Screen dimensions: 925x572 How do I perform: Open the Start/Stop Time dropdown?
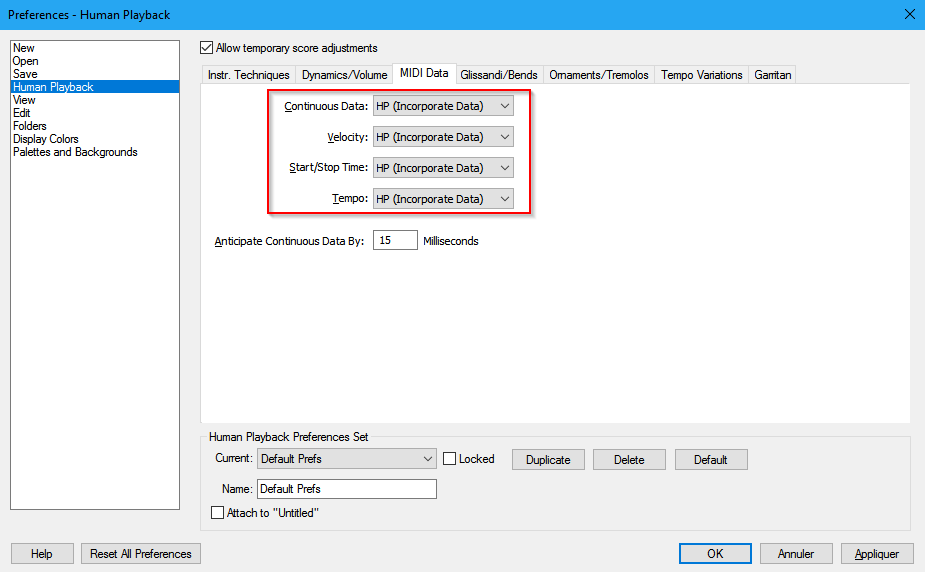pyautogui.click(x=443, y=168)
